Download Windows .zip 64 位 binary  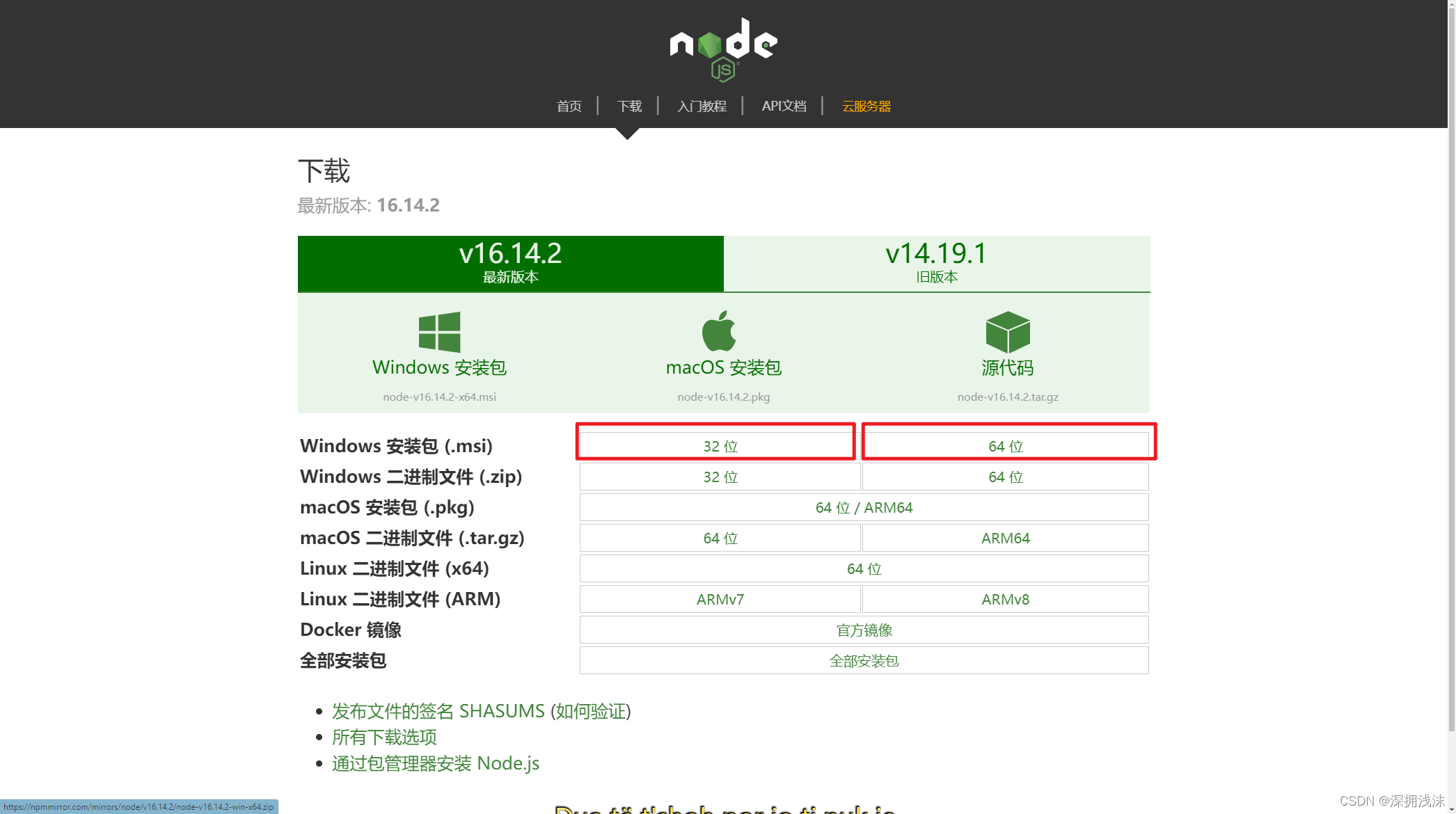1006,477
